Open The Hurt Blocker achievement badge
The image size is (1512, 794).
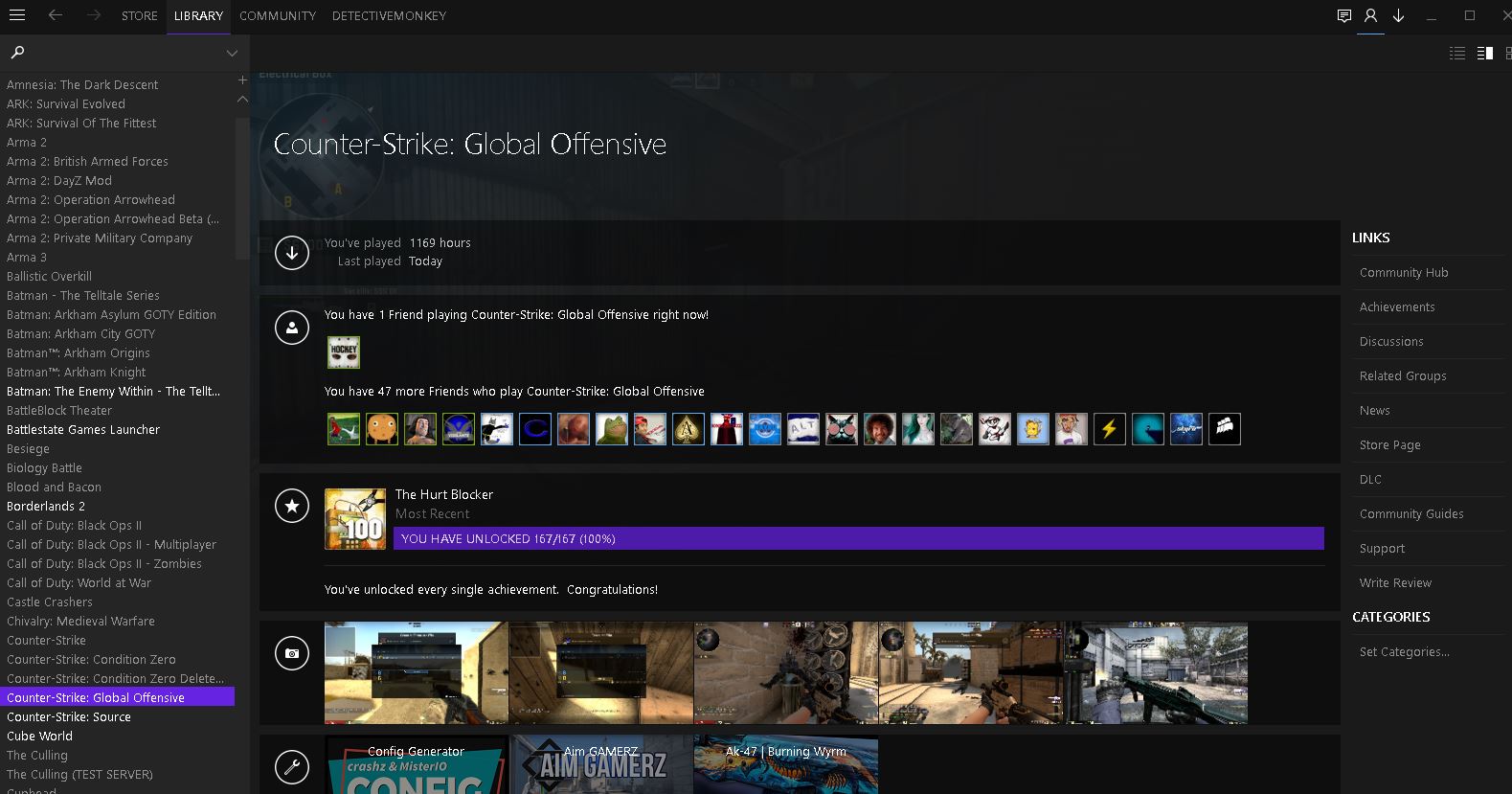click(355, 519)
